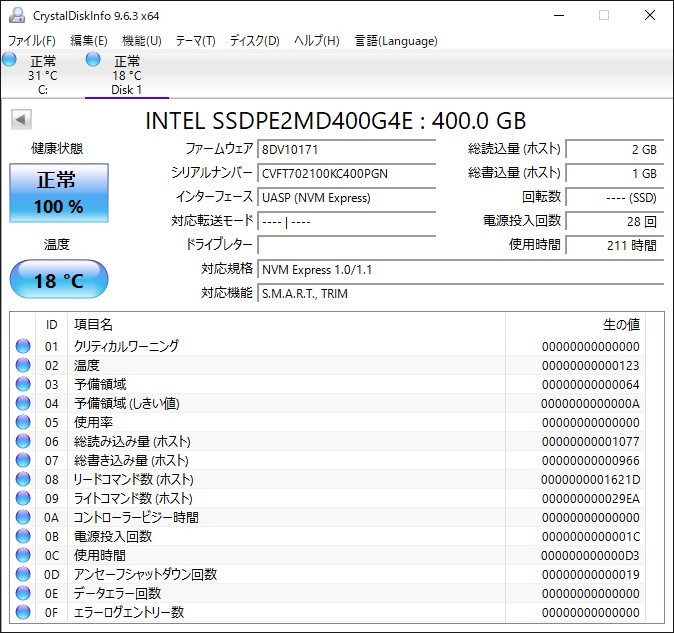Open the テーマ(T) menu
The width and height of the screenshot is (674, 633).
click(195, 41)
